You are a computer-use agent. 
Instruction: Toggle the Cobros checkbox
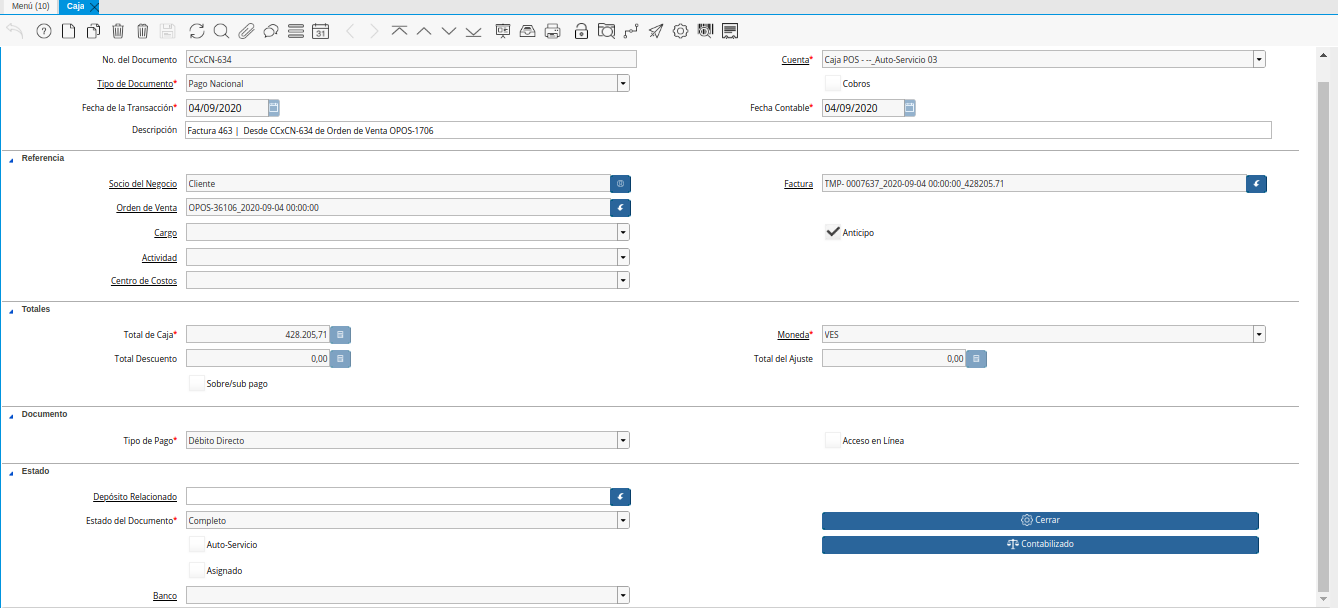832,84
